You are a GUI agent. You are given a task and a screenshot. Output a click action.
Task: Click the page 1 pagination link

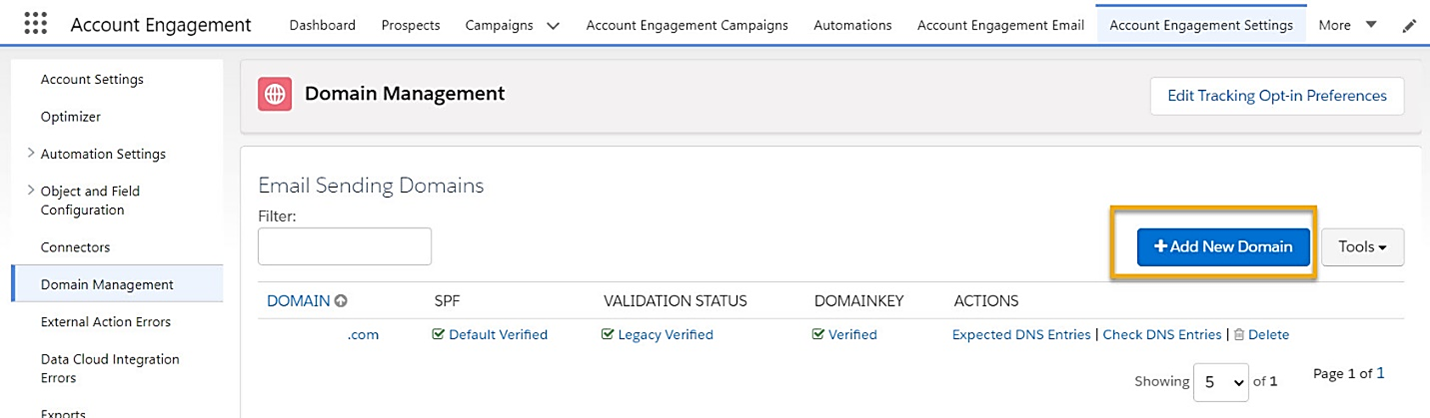[1380, 373]
